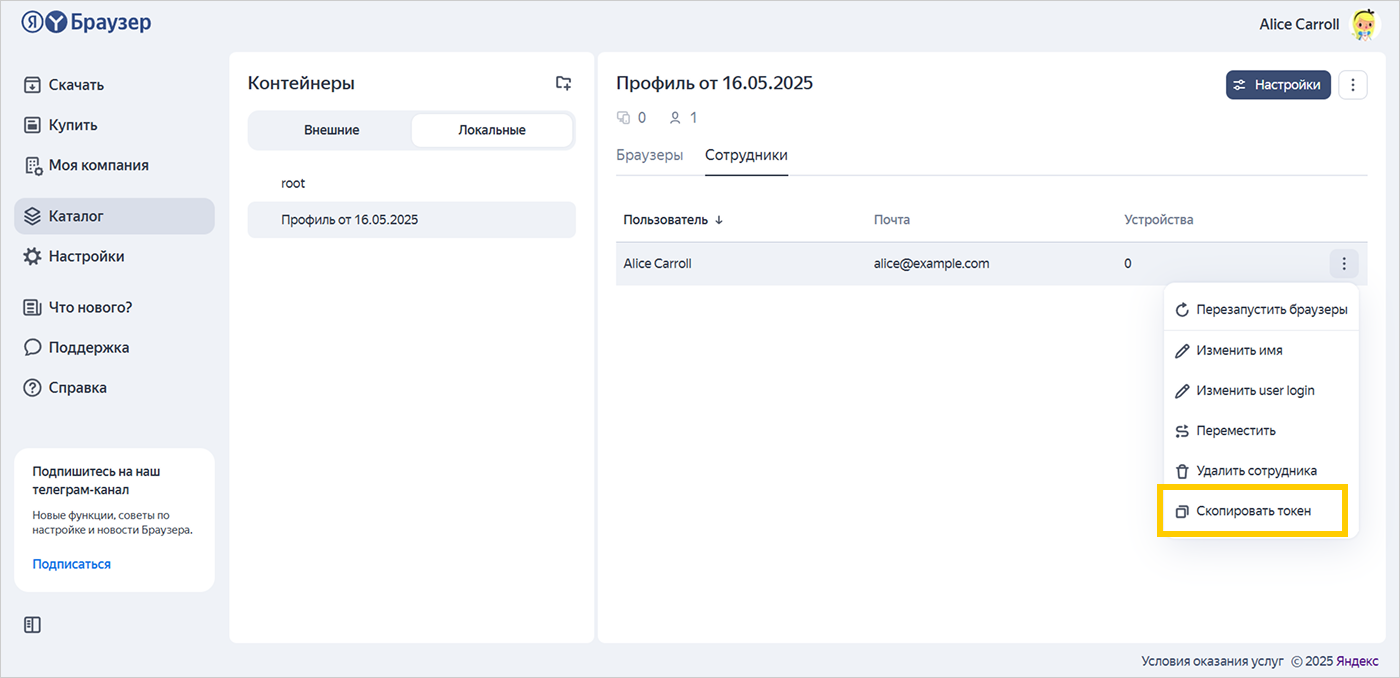Click the sort arrow next to Пользователь
Screen dimensions: 1400x678
719,220
